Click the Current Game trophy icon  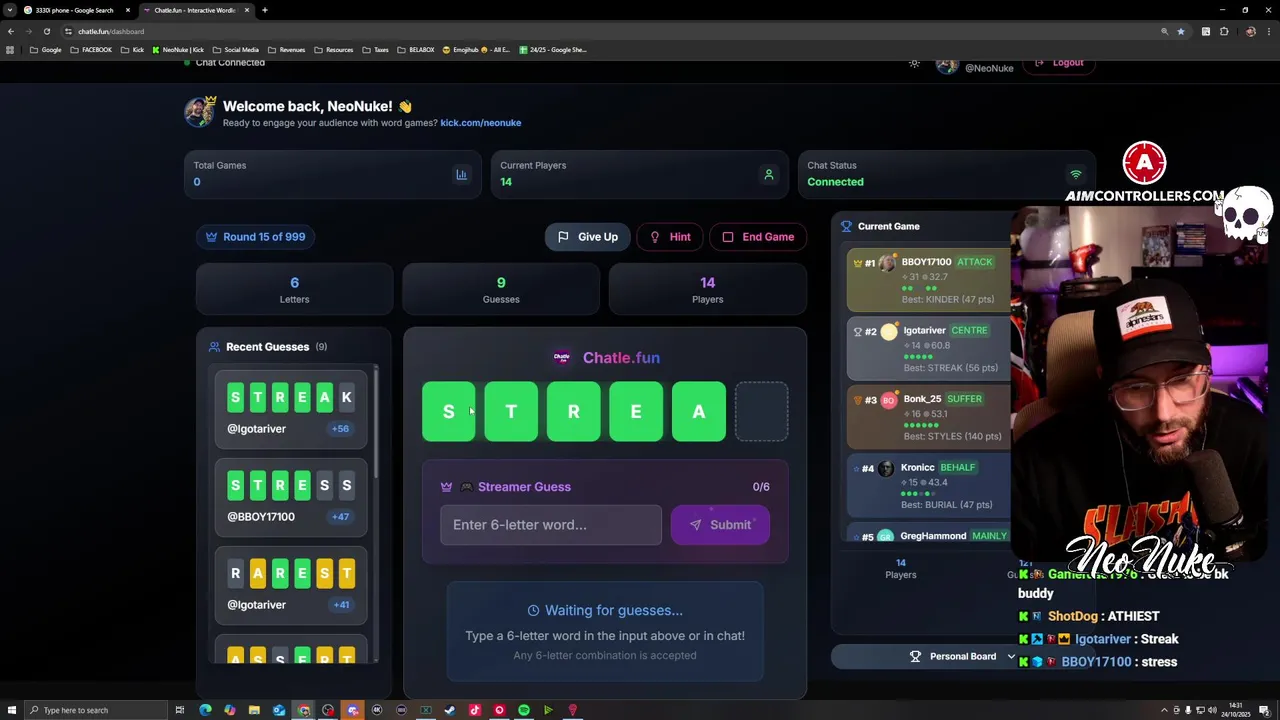tap(846, 227)
